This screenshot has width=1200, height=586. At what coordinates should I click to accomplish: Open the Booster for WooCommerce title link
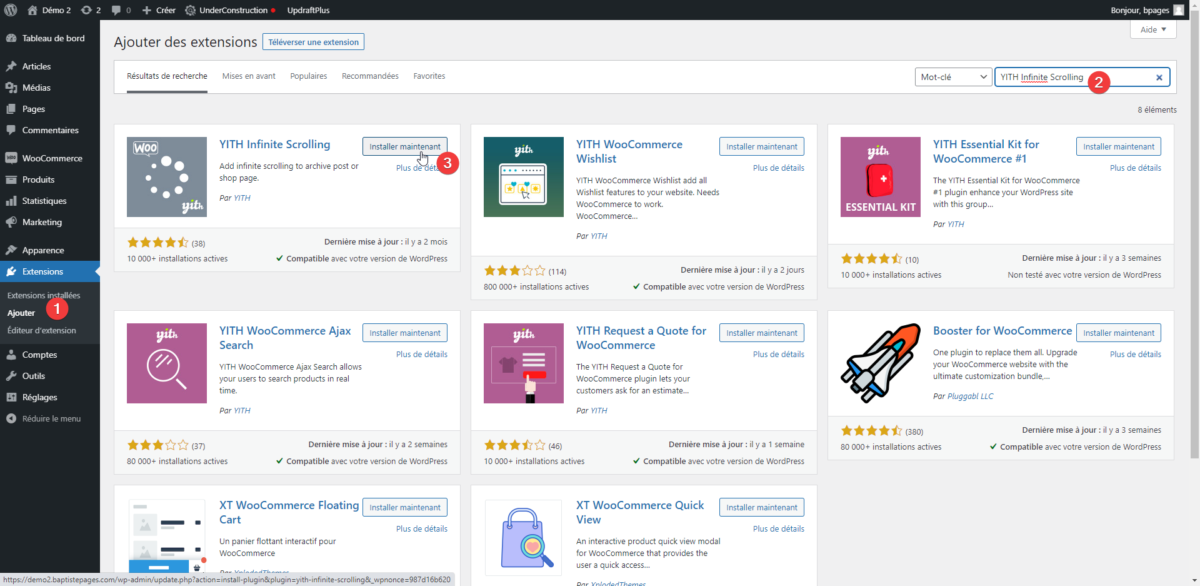pyautogui.click(x=1002, y=331)
